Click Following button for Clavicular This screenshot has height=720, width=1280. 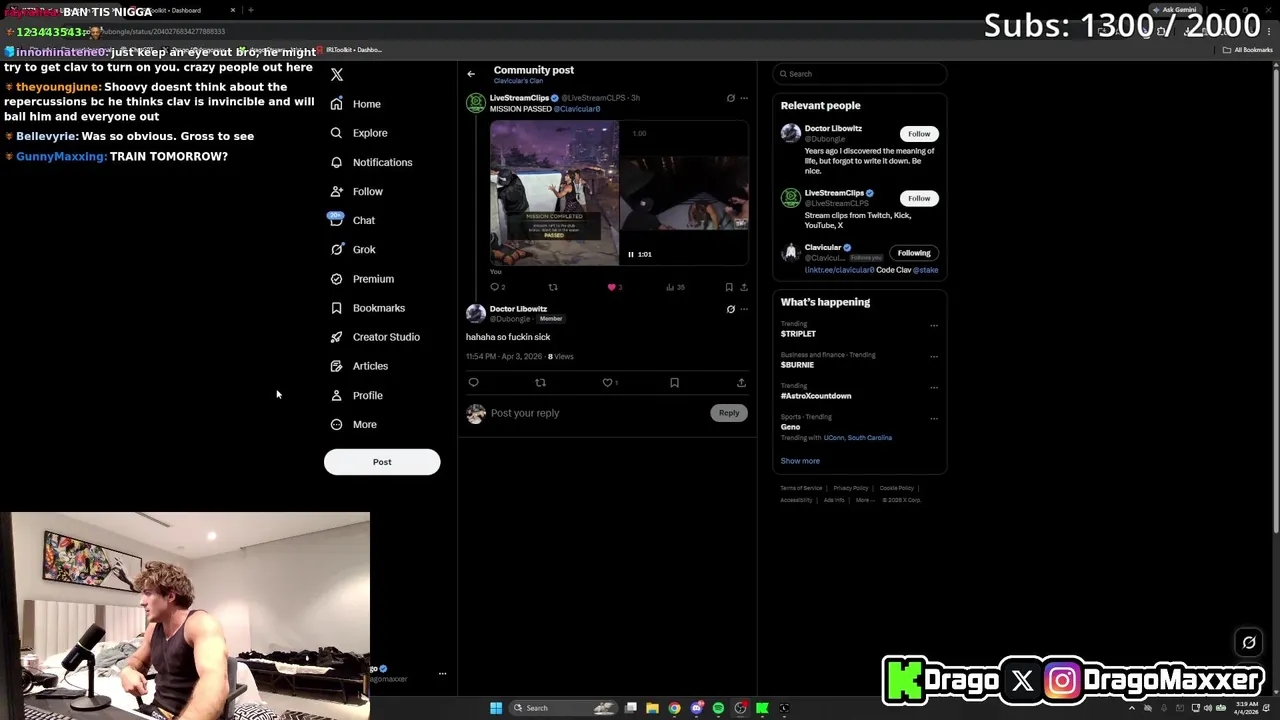tap(914, 253)
